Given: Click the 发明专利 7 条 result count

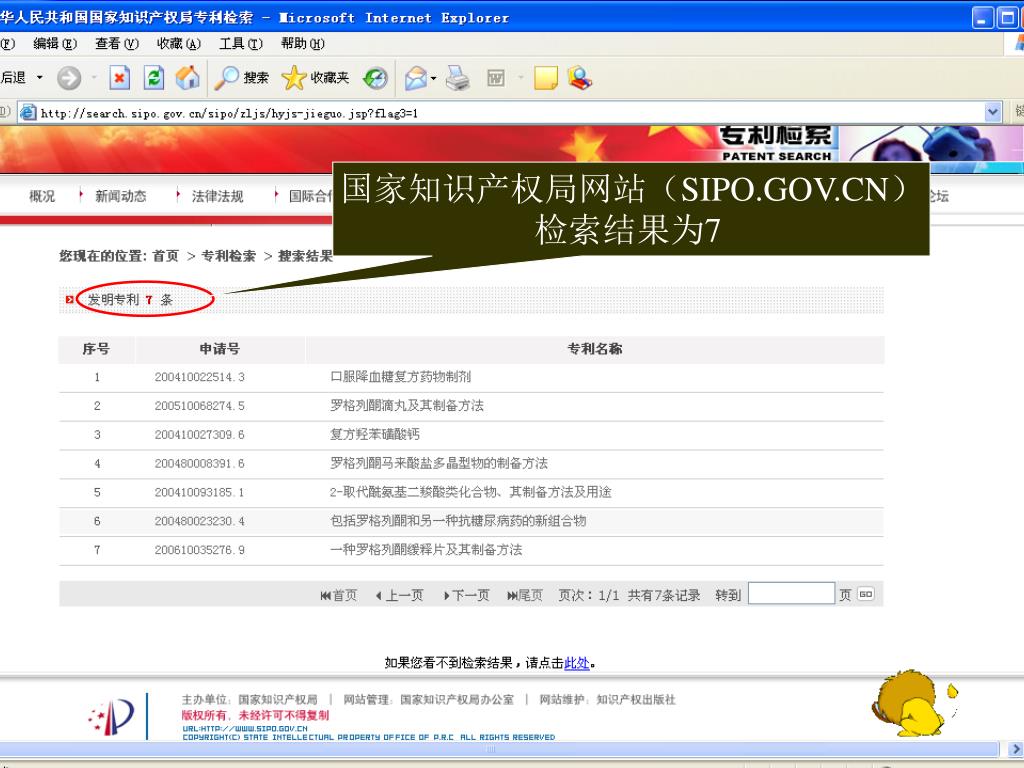Looking at the screenshot, I should (130, 299).
